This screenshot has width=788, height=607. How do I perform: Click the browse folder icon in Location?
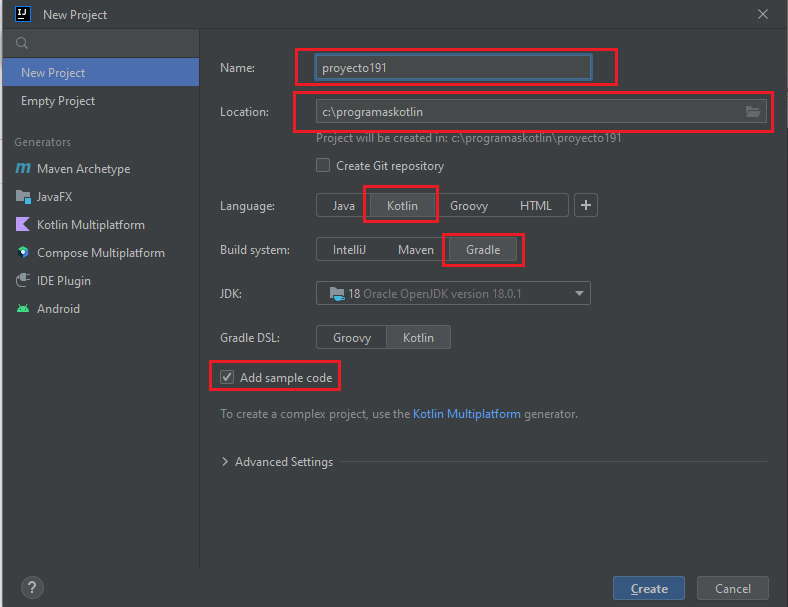point(752,112)
